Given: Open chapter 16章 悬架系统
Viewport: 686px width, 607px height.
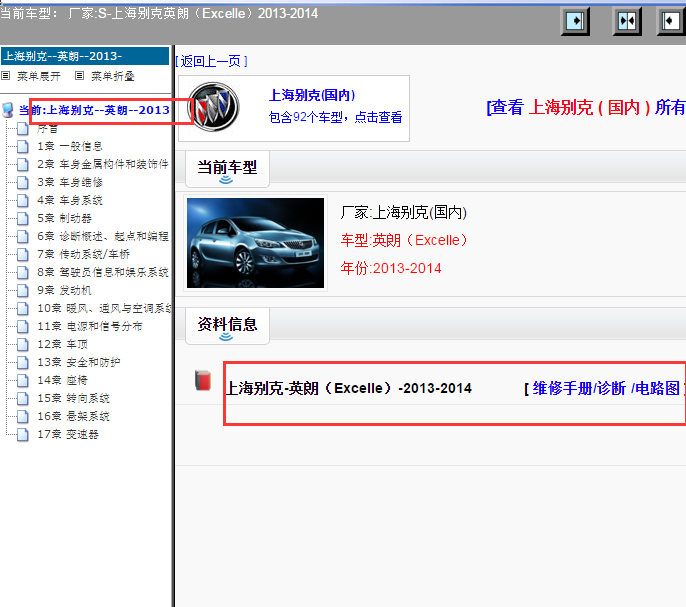Looking at the screenshot, I should point(74,416).
